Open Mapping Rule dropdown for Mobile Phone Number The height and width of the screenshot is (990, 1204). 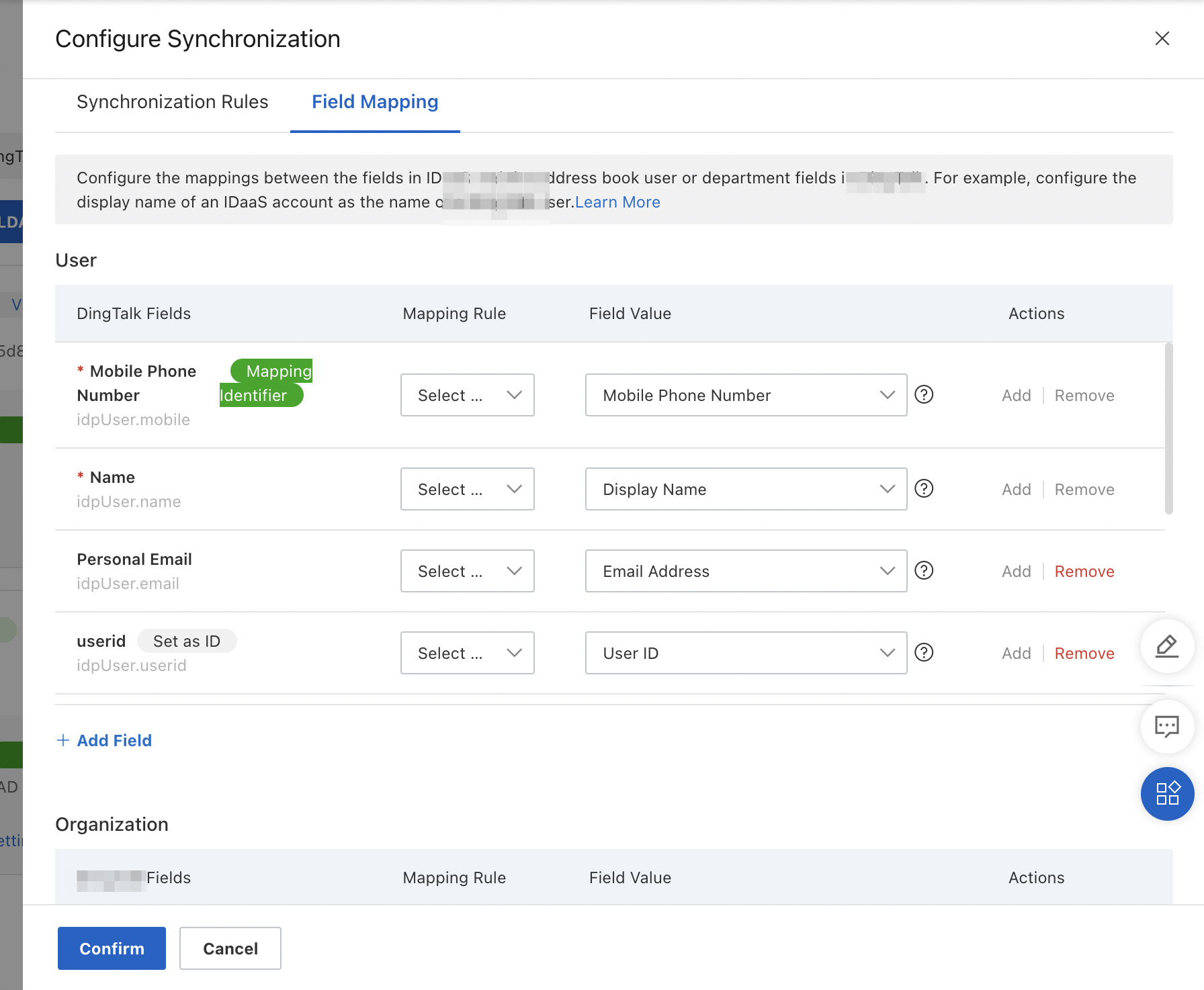(x=468, y=395)
